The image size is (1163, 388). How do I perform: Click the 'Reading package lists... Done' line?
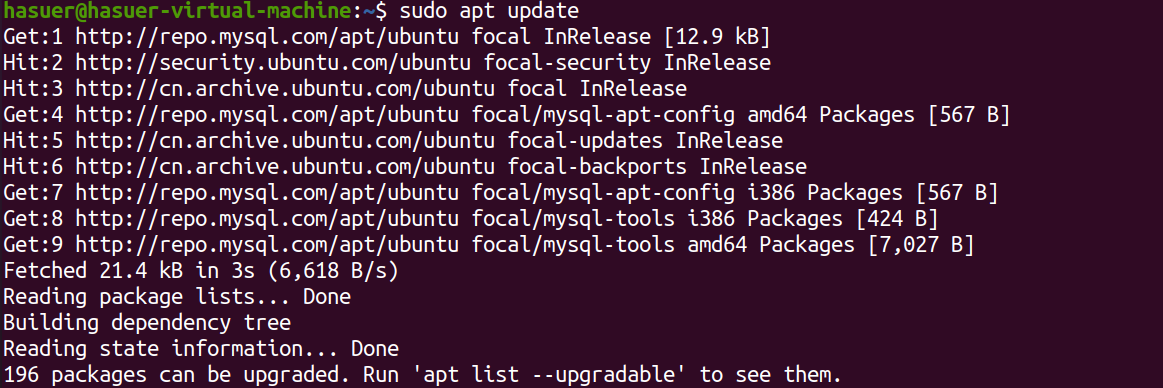[x=177, y=297]
